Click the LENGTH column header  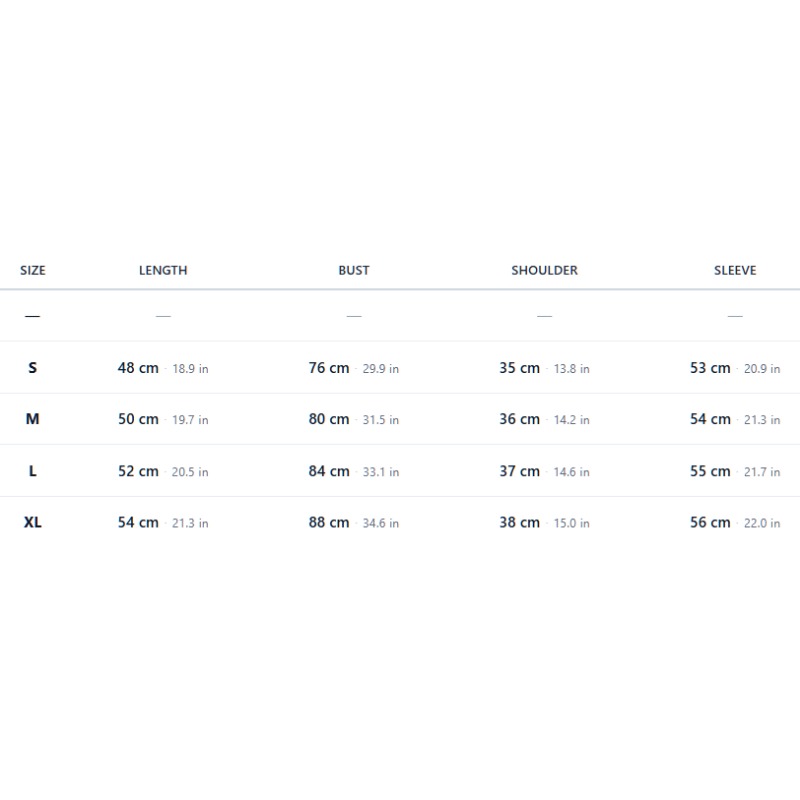(163, 270)
